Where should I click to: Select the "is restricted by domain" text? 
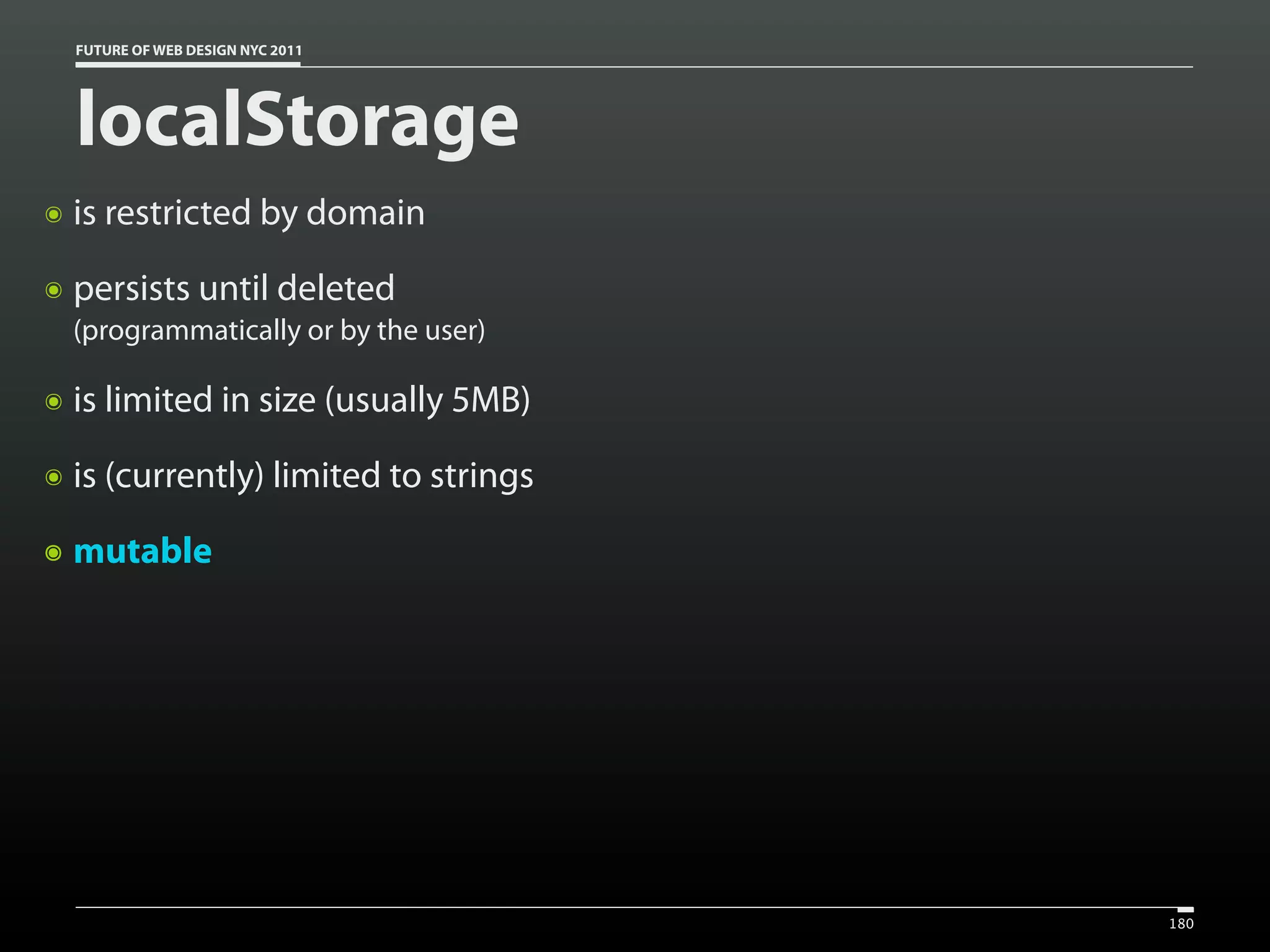(249, 213)
